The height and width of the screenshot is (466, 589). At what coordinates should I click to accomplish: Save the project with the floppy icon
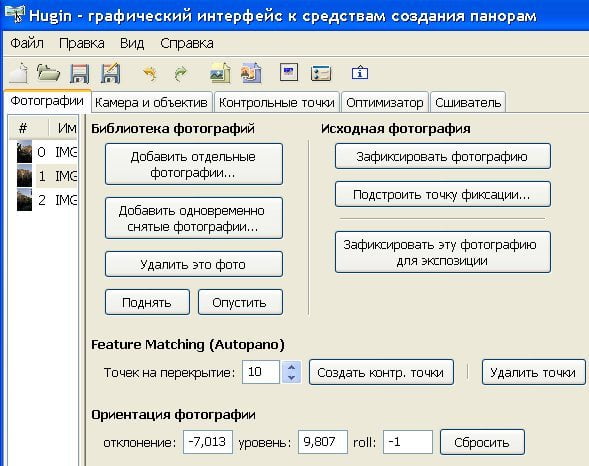click(80, 73)
